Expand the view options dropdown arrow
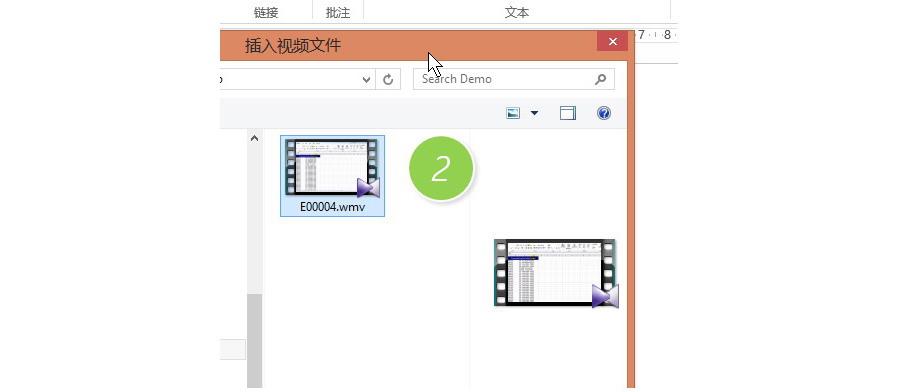 pos(534,113)
